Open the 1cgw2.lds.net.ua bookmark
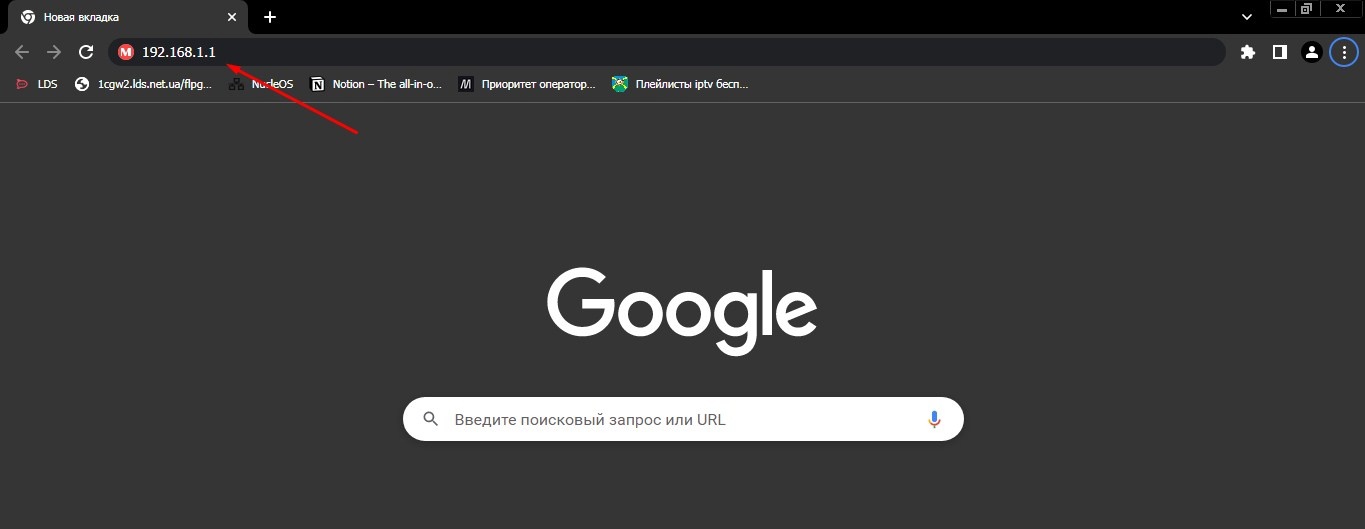 144,84
